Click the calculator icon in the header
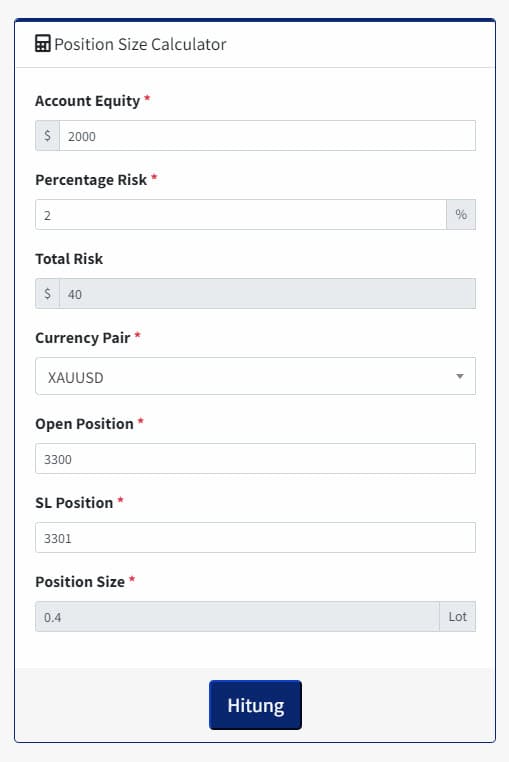This screenshot has height=762, width=509. click(x=43, y=44)
